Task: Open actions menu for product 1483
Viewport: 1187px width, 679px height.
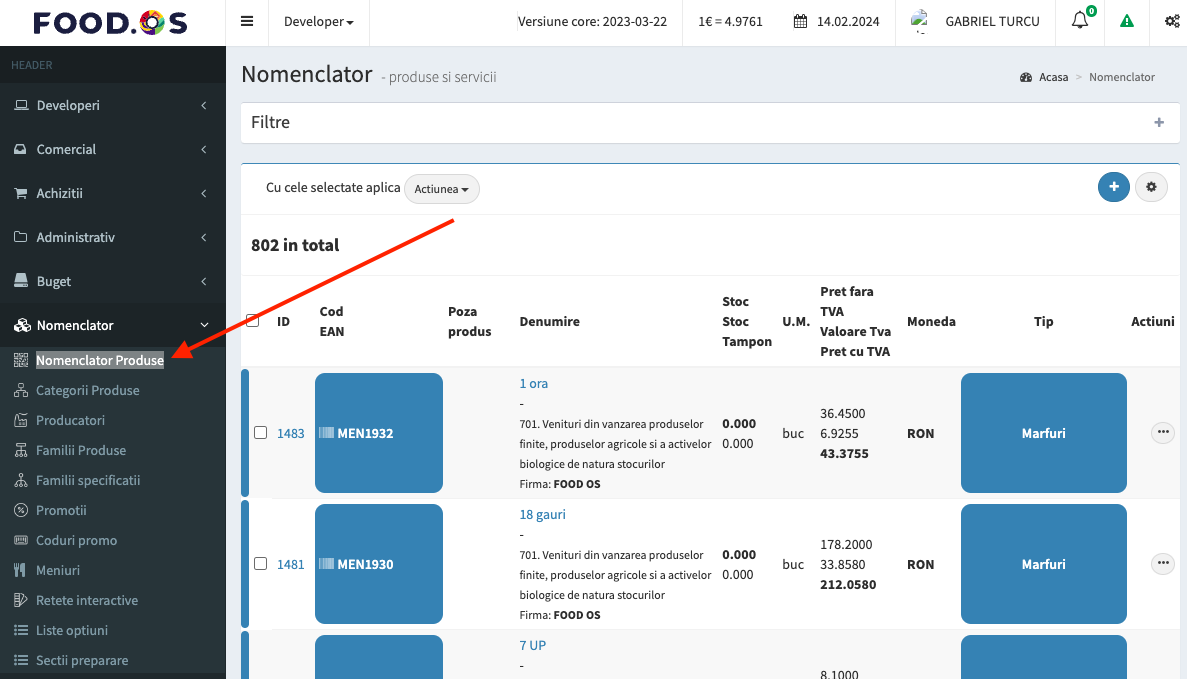Action: pyautogui.click(x=1163, y=432)
